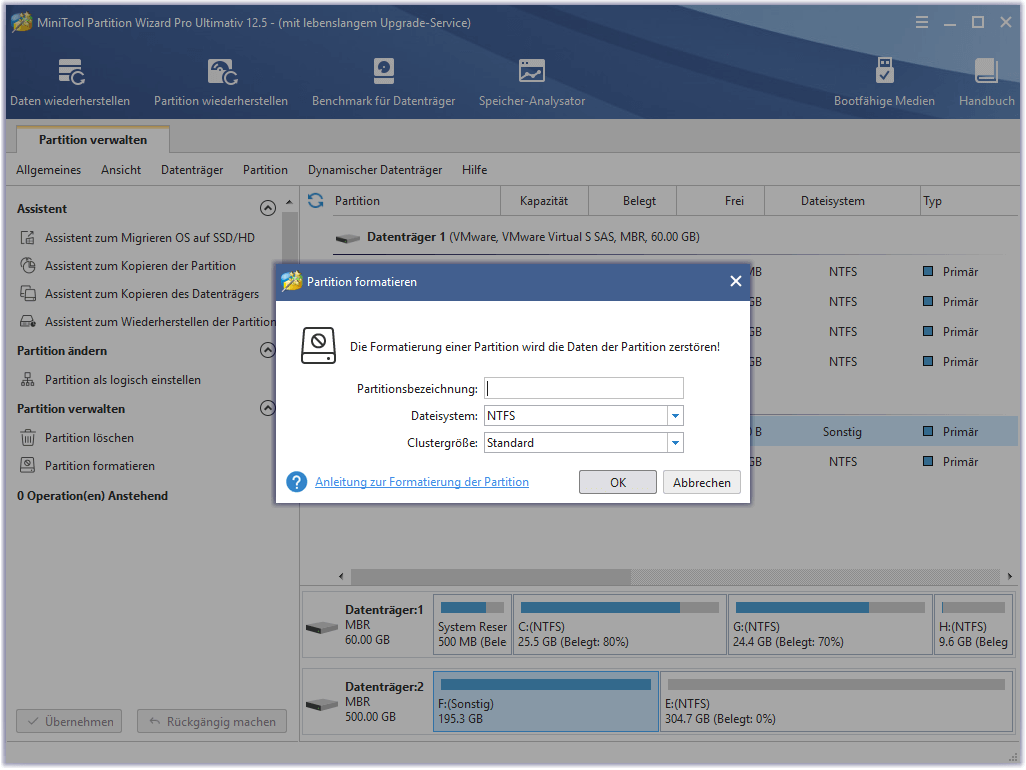
Task: Click the help question mark icon in dialog
Action: click(296, 482)
